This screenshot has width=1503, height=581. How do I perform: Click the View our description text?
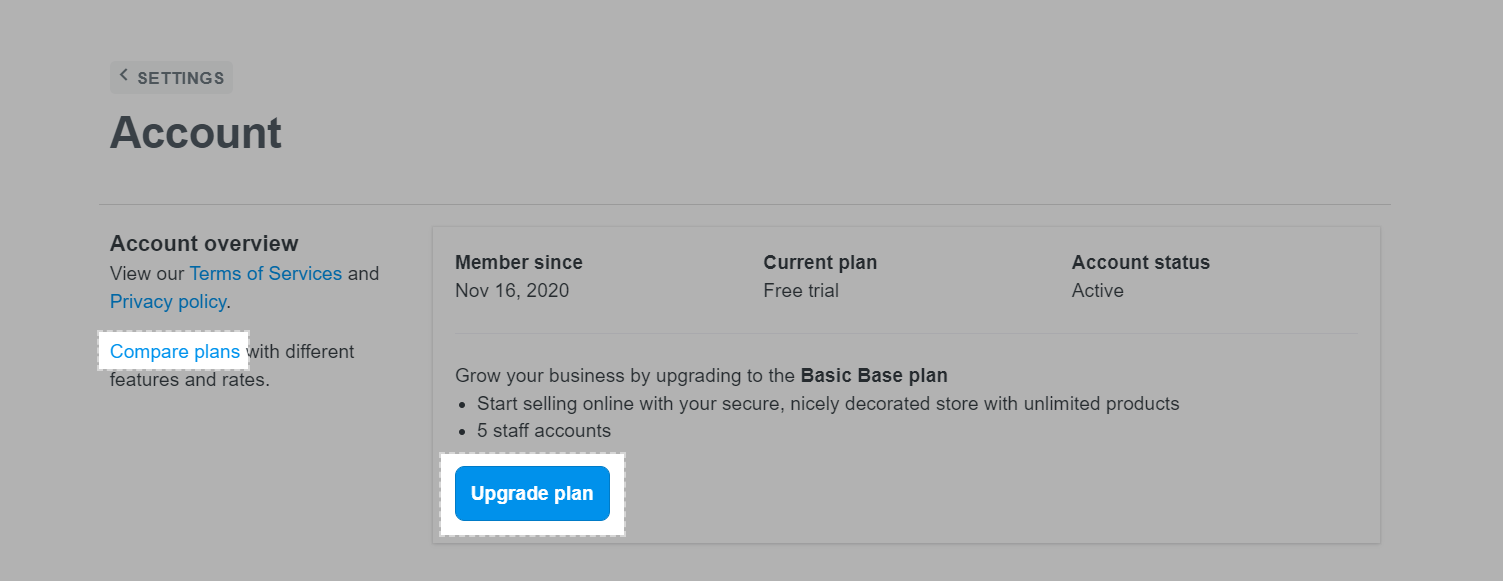(148, 273)
